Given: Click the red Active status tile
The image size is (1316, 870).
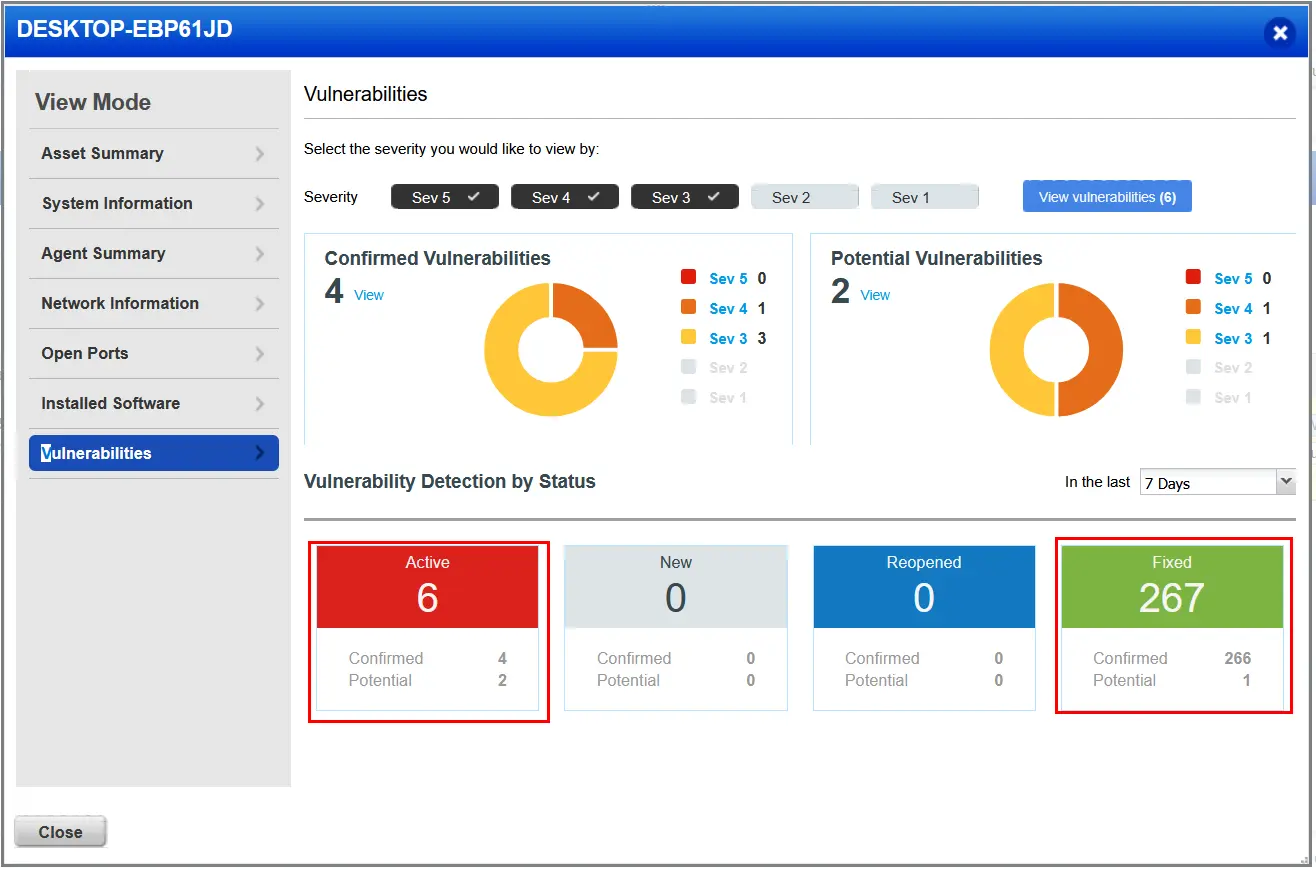Looking at the screenshot, I should [x=428, y=587].
